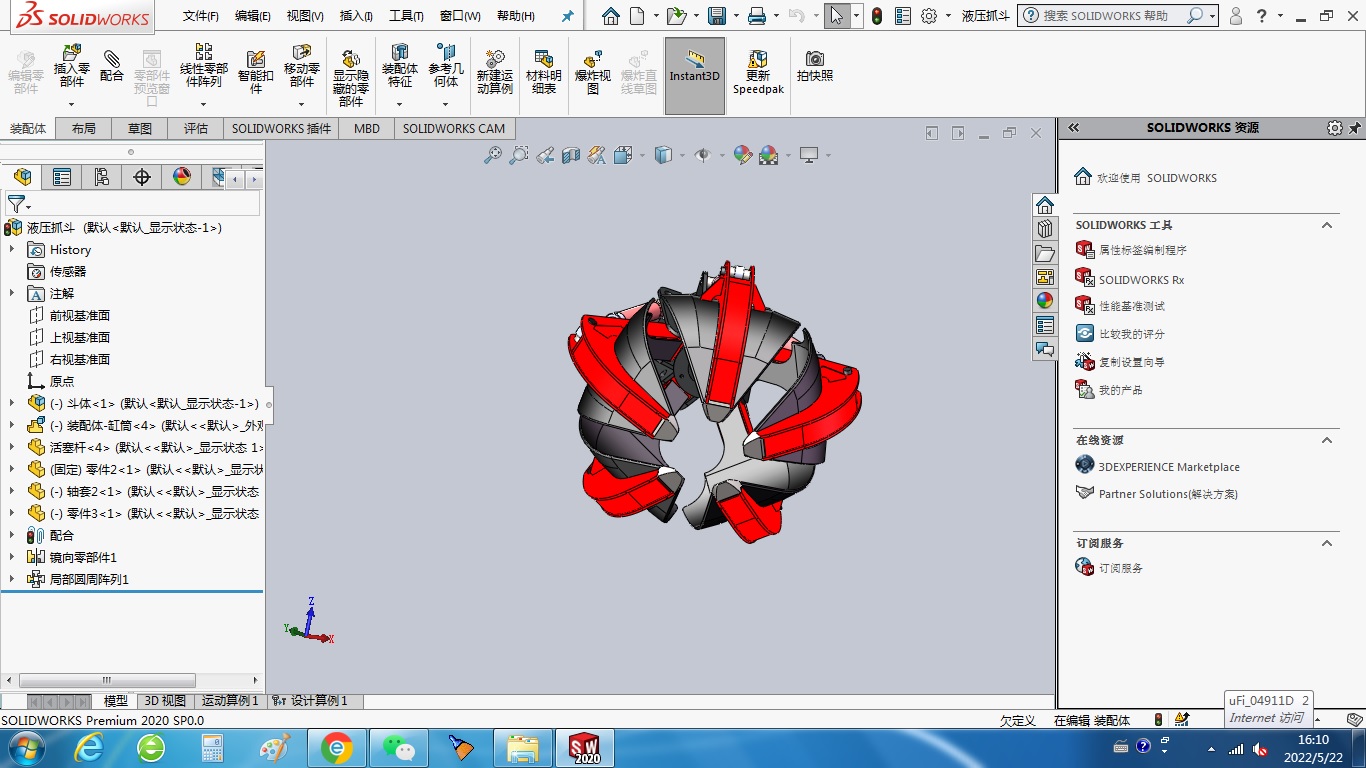Open the File Explorer task pane tab
1366x768 pixels.
tap(1045, 253)
